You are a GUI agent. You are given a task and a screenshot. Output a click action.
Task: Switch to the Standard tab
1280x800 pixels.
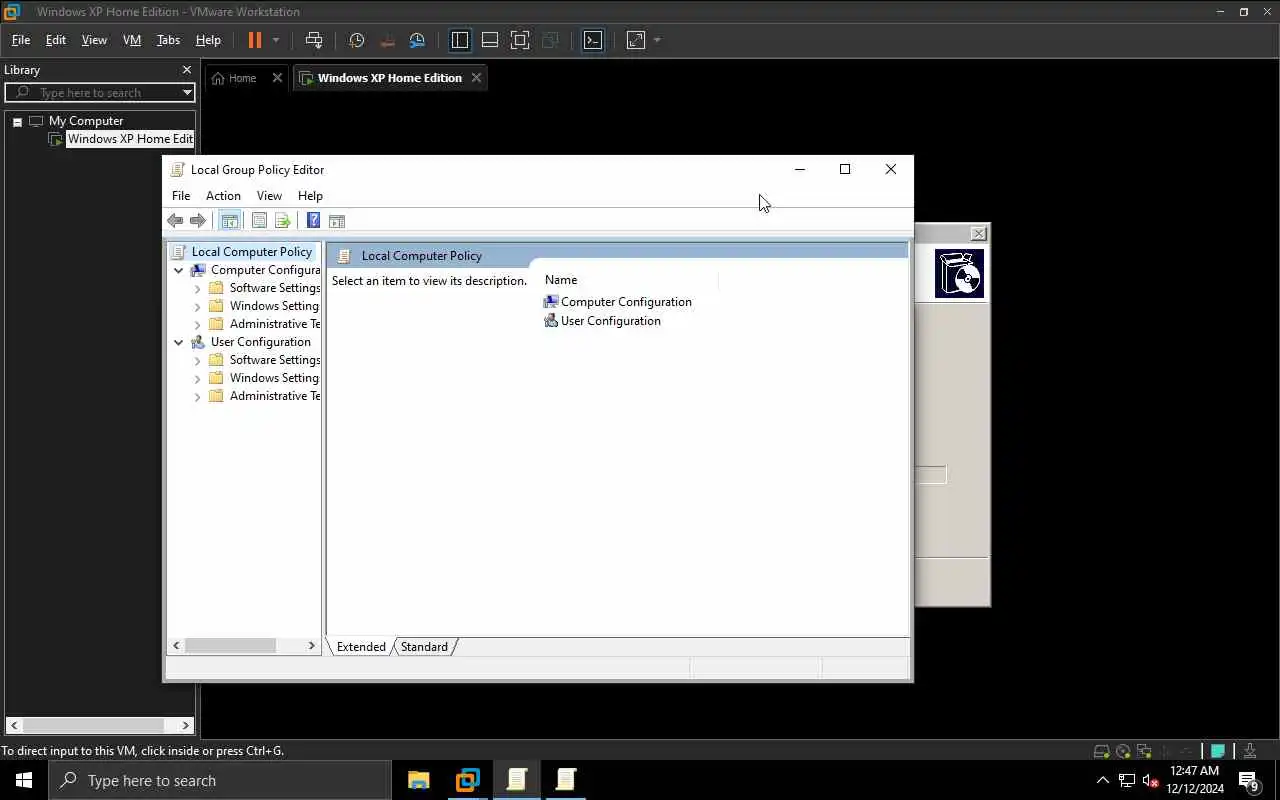click(424, 647)
